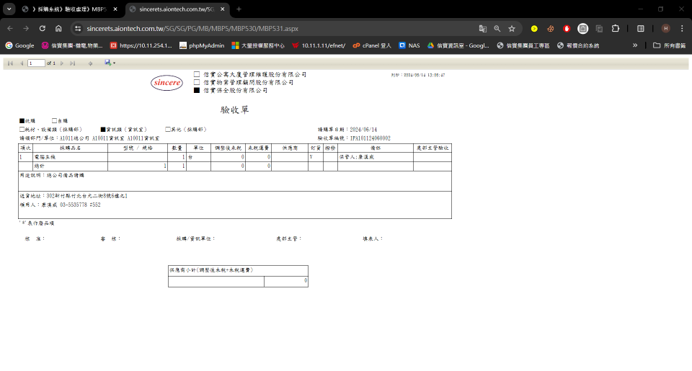The height and width of the screenshot is (371, 692).
Task: Click the 驗收單 report title
Action: click(235, 110)
